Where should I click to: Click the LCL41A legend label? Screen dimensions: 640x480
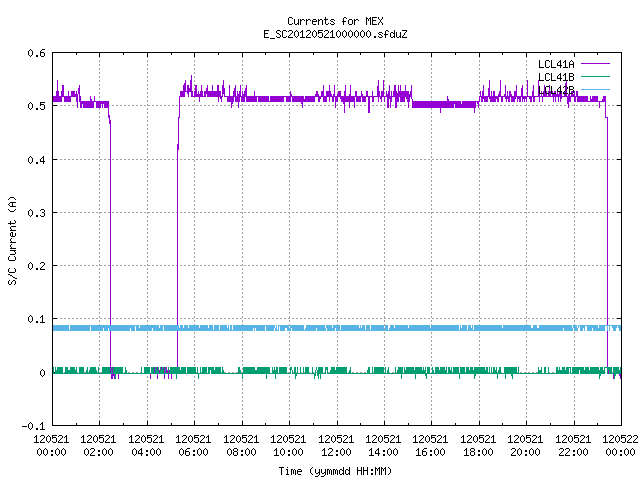tap(556, 64)
